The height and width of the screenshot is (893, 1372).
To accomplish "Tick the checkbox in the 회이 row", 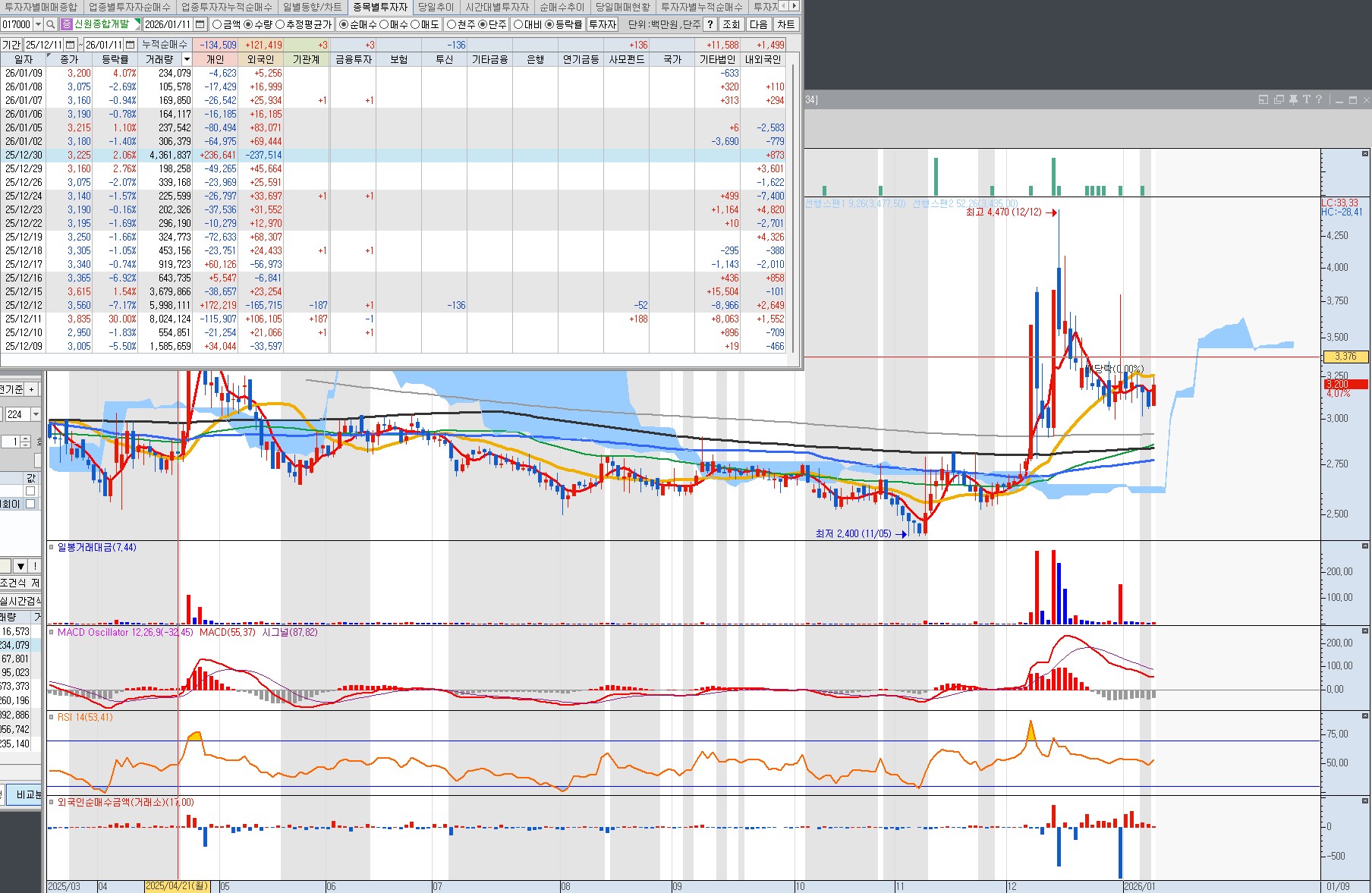I will (30, 504).
